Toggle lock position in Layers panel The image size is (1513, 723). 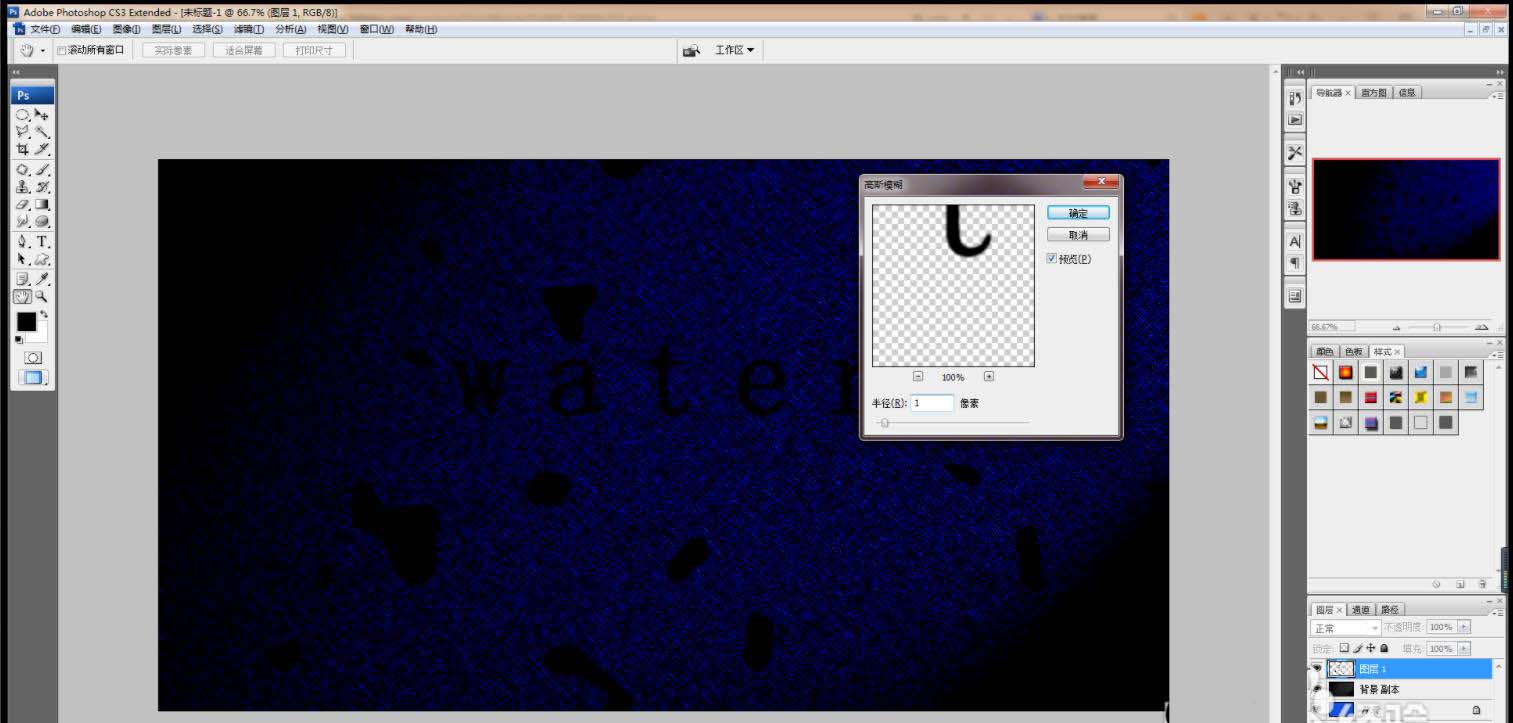1371,648
